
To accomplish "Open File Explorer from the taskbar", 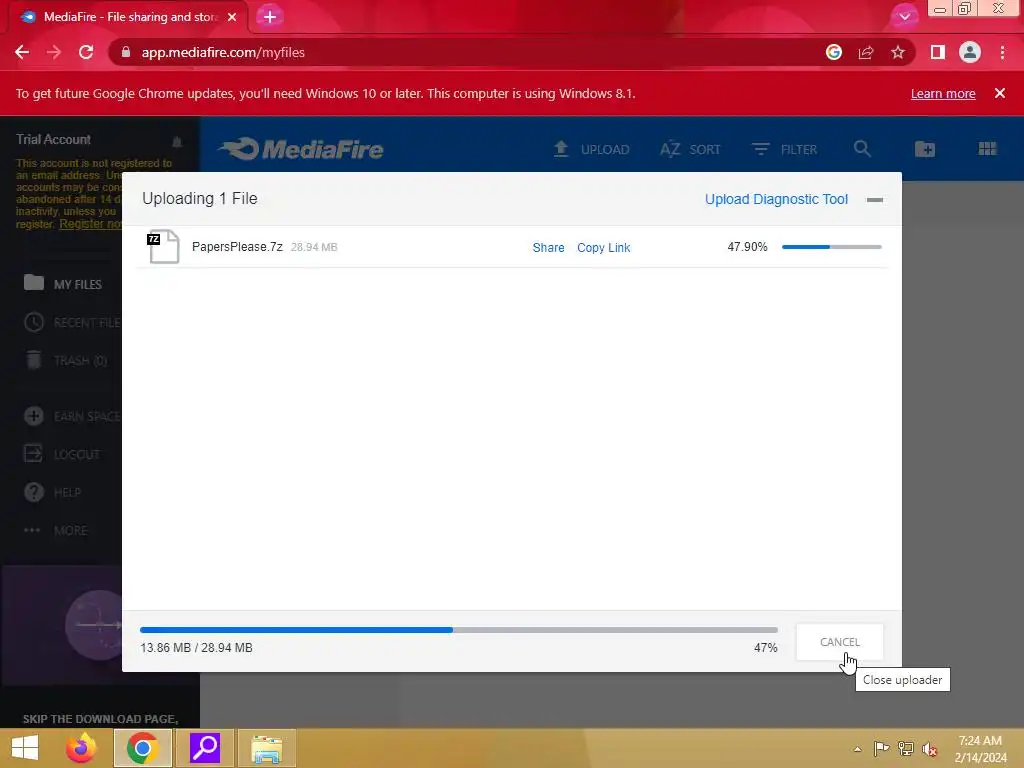I will coord(267,748).
